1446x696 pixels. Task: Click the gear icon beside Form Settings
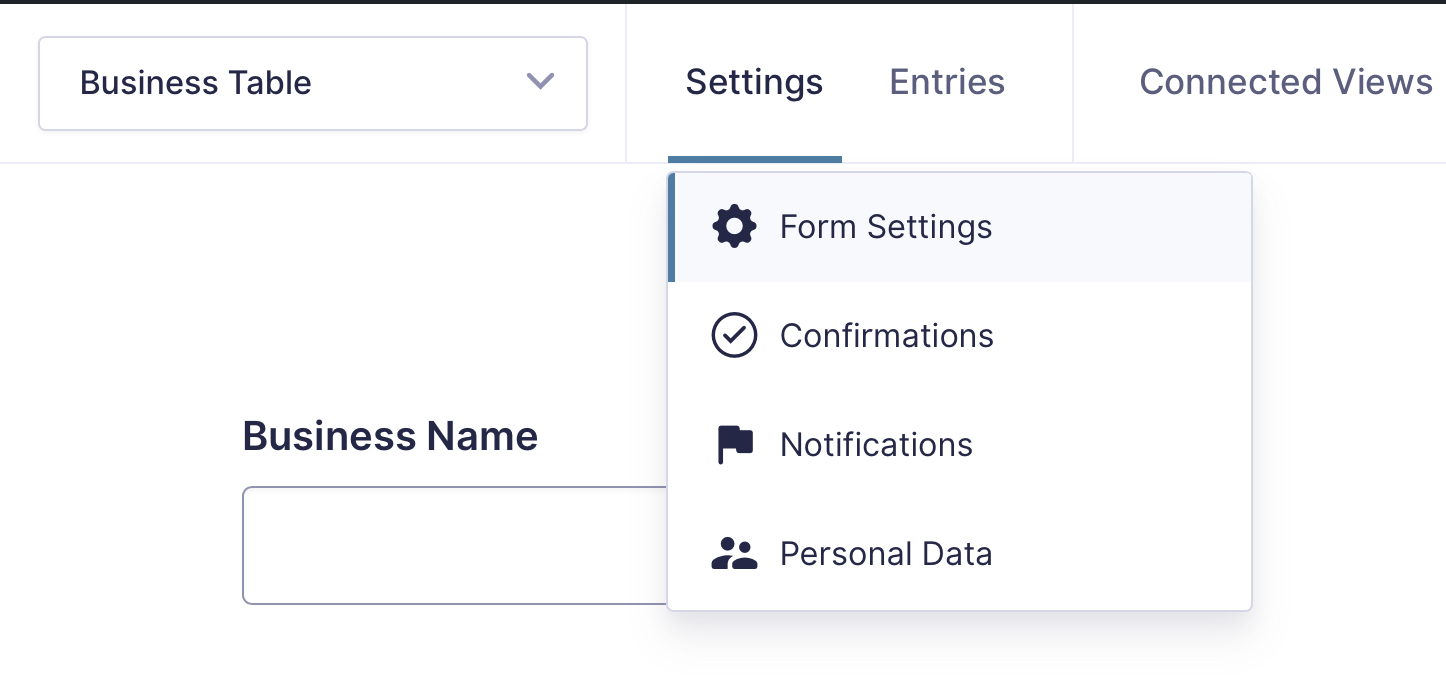734,227
